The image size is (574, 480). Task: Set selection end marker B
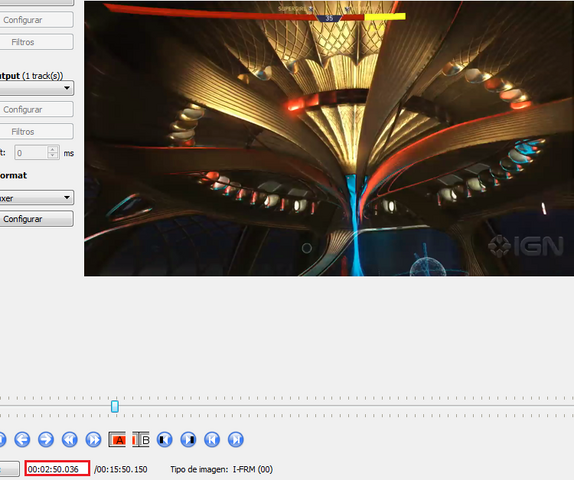[141, 439]
